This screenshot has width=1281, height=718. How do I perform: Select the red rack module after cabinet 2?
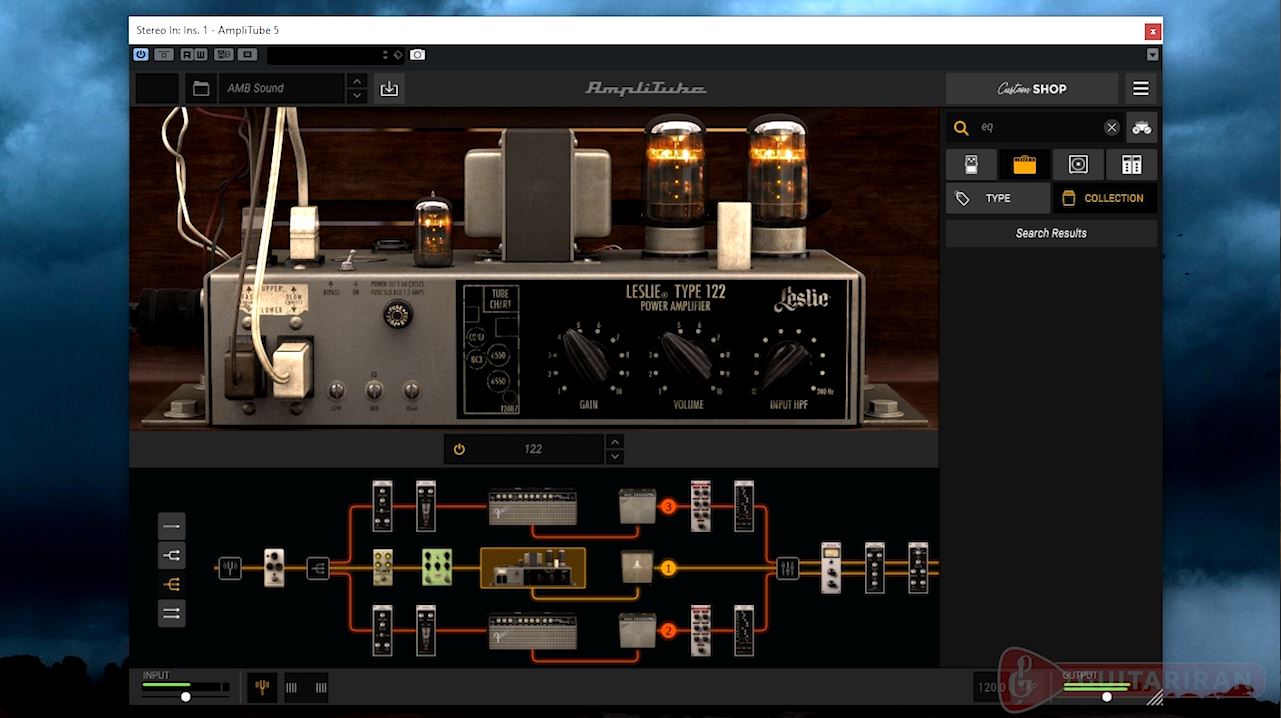[701, 630]
